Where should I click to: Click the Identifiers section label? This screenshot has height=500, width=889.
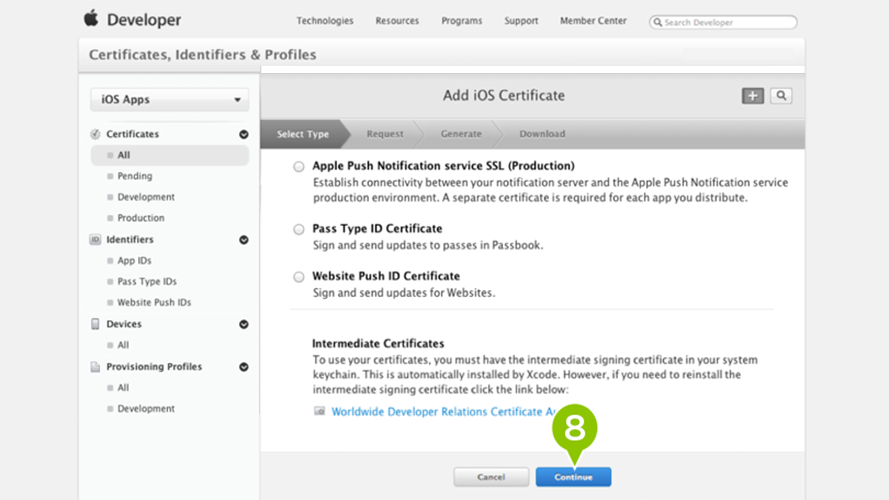pos(130,239)
